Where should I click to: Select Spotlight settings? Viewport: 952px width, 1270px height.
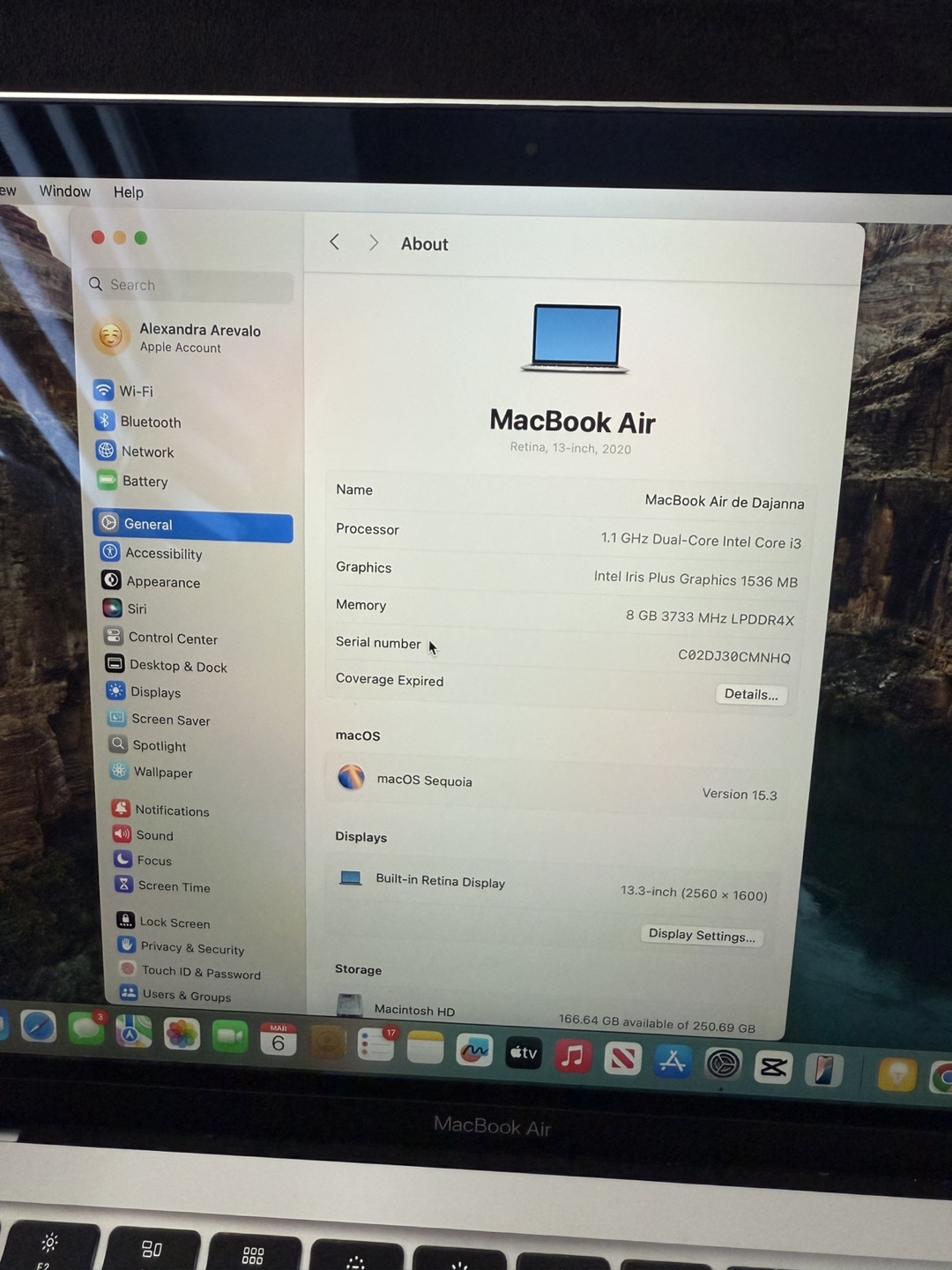[147, 745]
